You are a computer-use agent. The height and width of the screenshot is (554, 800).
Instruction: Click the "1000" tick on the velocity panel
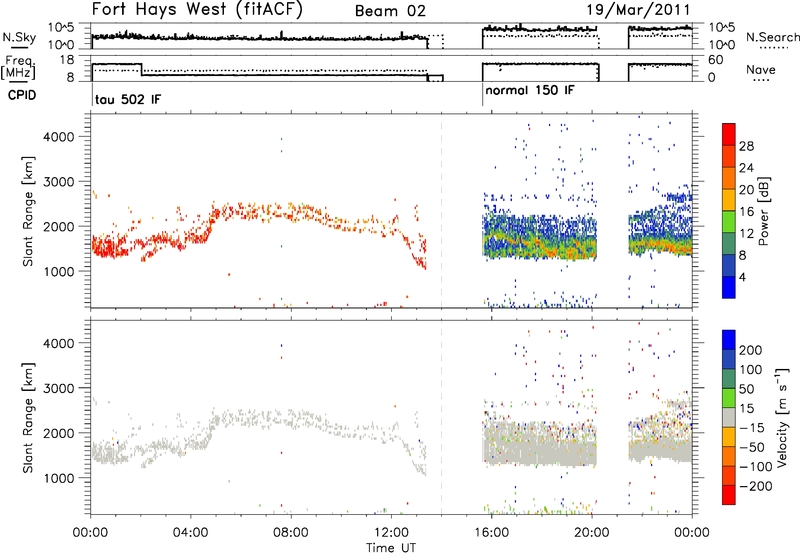[58, 478]
